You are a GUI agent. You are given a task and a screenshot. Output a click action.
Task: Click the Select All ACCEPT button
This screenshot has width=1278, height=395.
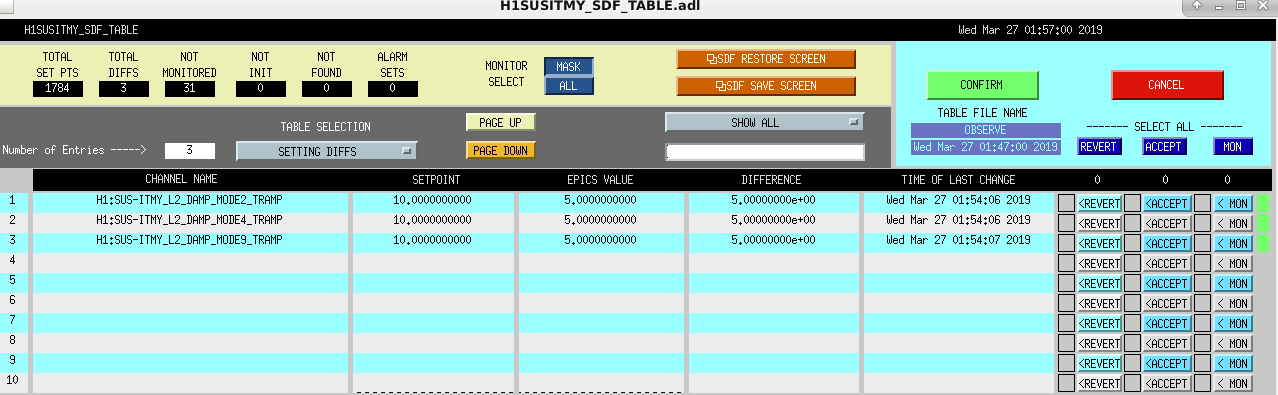point(1164,147)
